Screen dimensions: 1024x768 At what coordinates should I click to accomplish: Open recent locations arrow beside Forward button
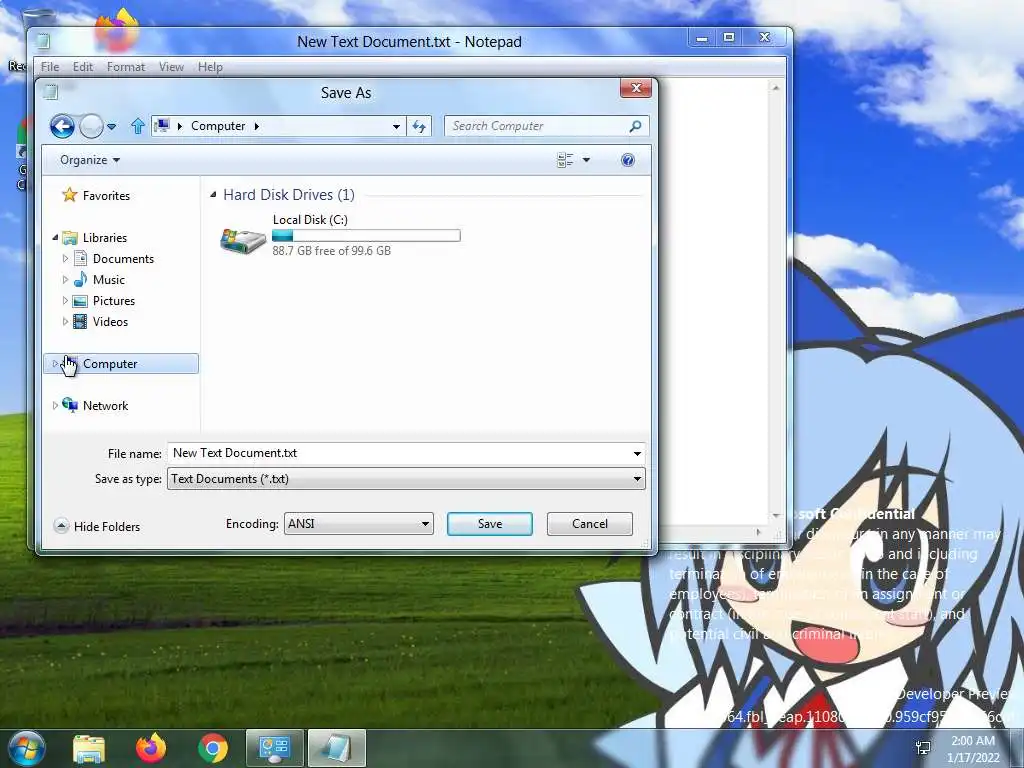pos(112,126)
